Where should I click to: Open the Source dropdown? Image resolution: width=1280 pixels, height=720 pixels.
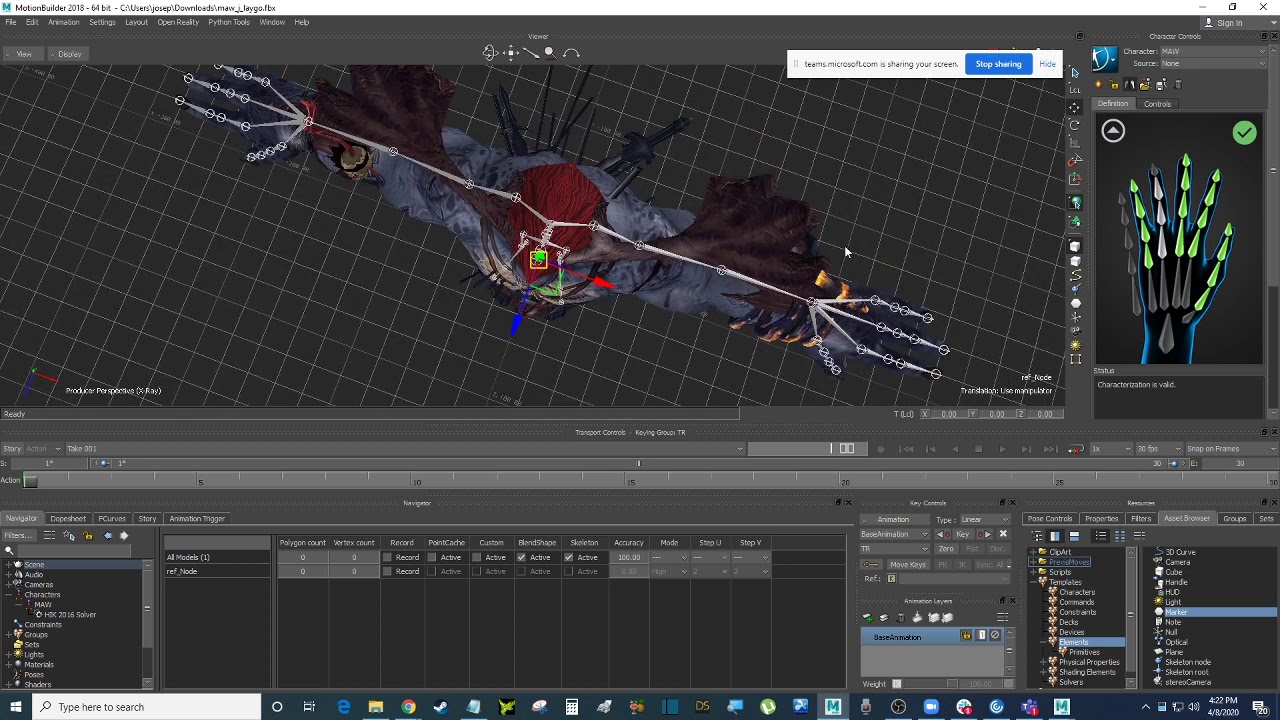pos(1213,63)
